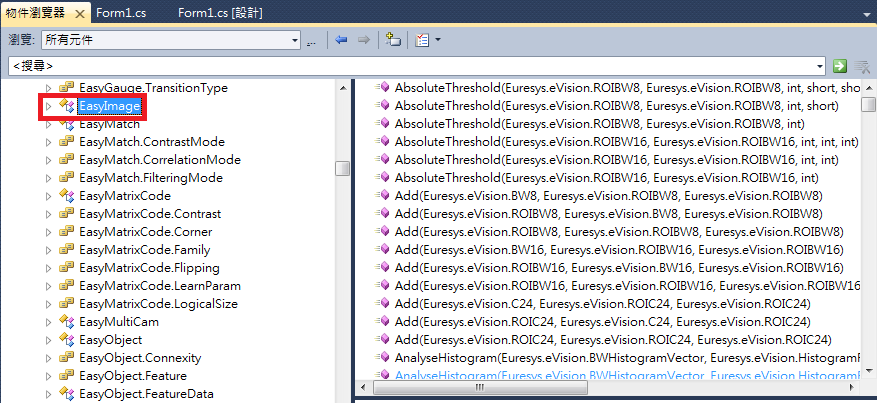Click members list vertical scrollbar thumb
Screen dimensions: 877x403
(868, 104)
